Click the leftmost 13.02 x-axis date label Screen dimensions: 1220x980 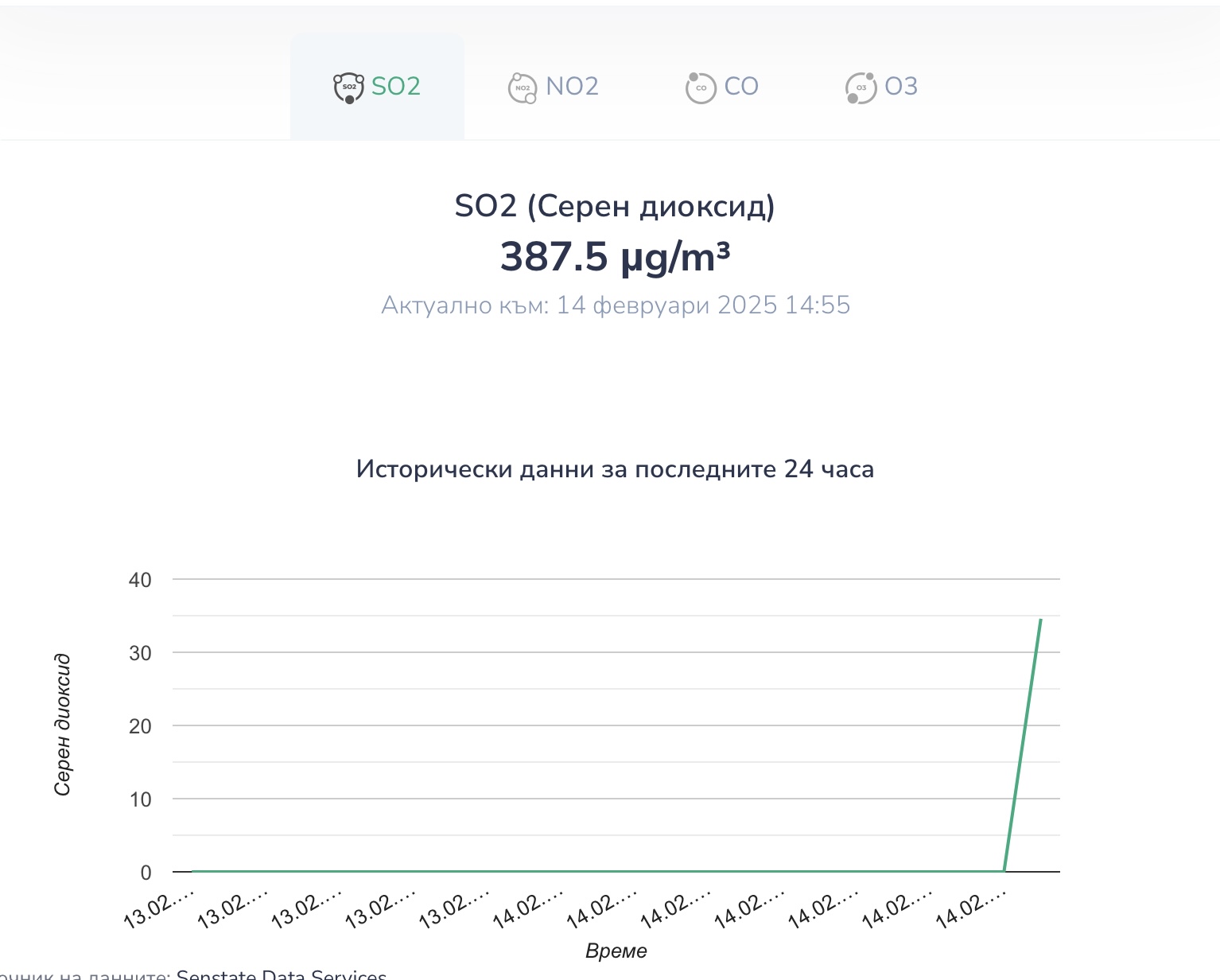(159, 909)
